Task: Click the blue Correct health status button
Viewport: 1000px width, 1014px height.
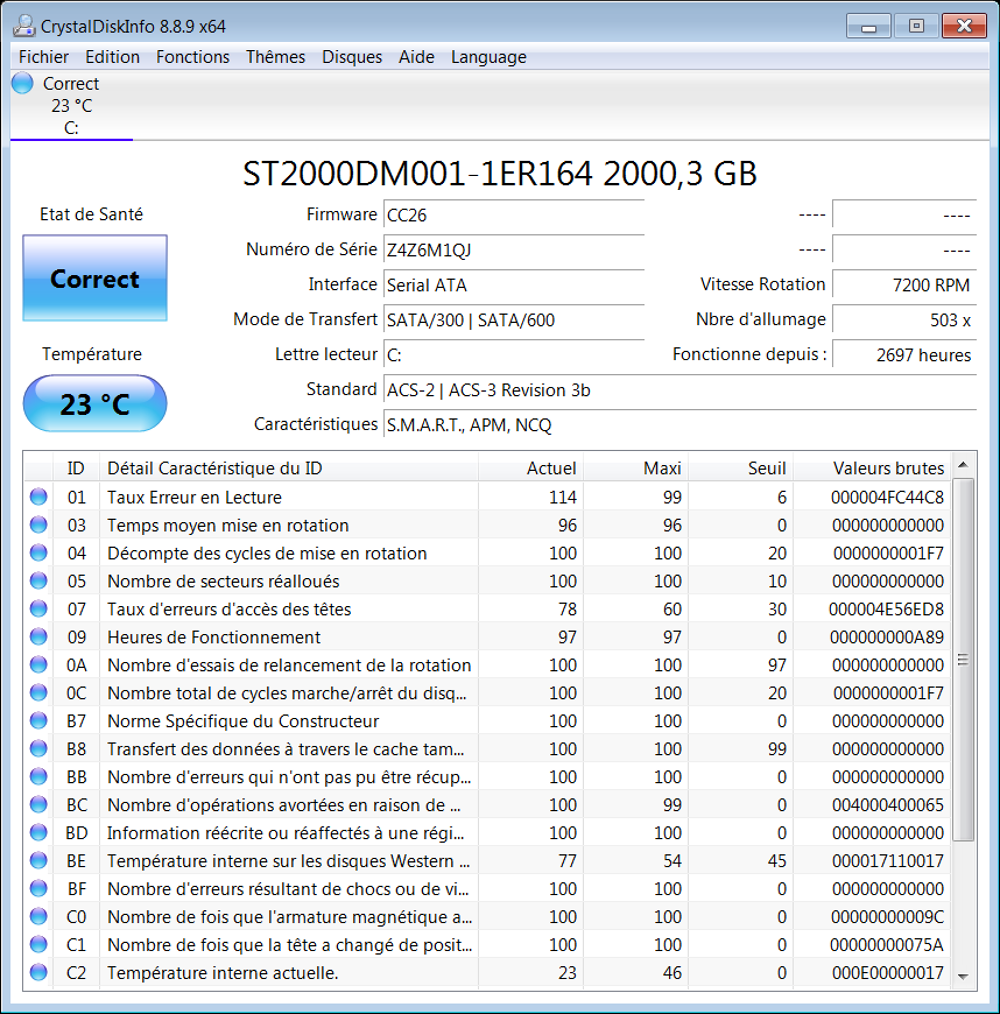Action: point(95,278)
